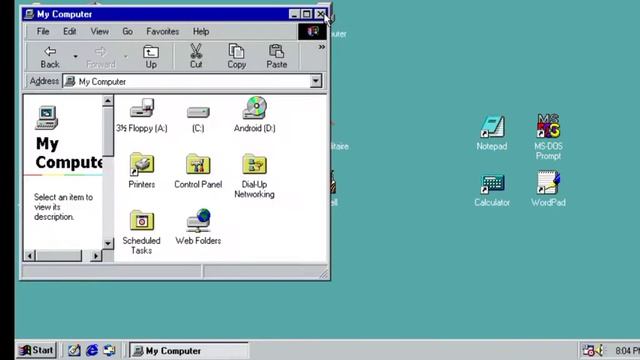Select the MS-DOS Prompt desktop shortcut
The height and width of the screenshot is (360, 640).
548,137
